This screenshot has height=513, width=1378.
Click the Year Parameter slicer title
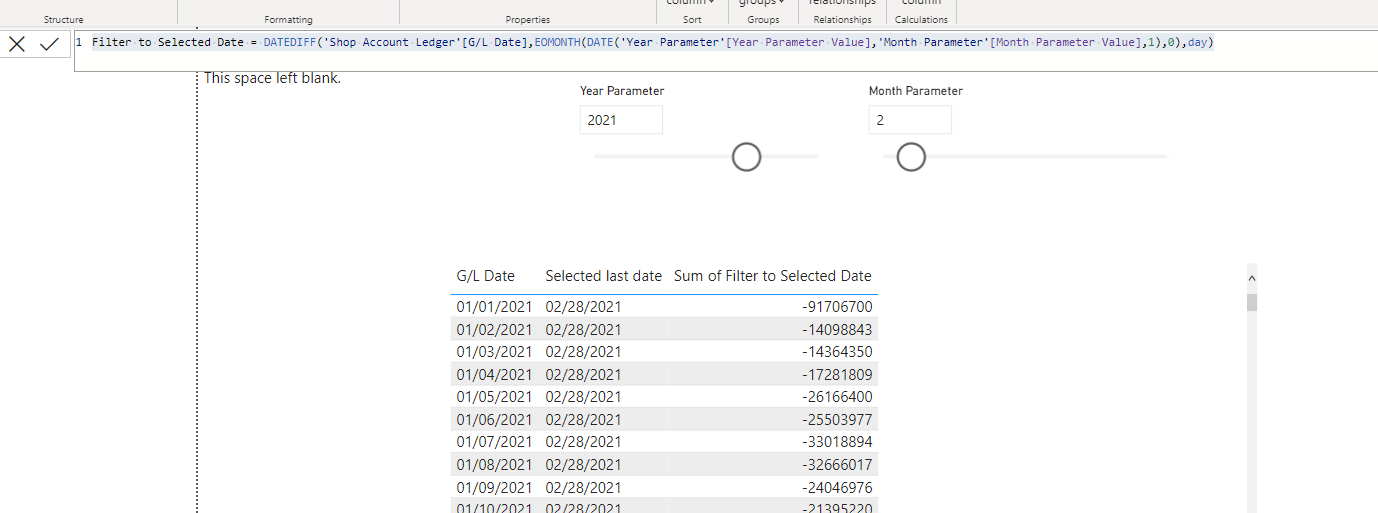(x=622, y=91)
